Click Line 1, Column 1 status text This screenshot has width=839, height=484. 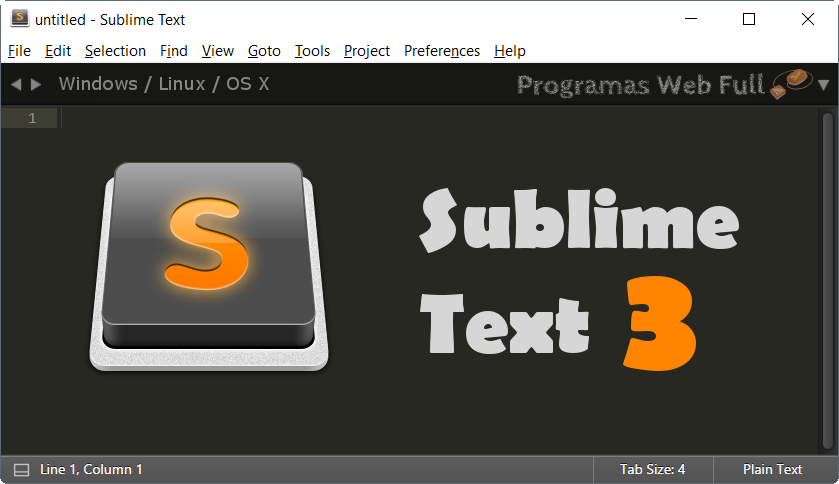click(91, 470)
